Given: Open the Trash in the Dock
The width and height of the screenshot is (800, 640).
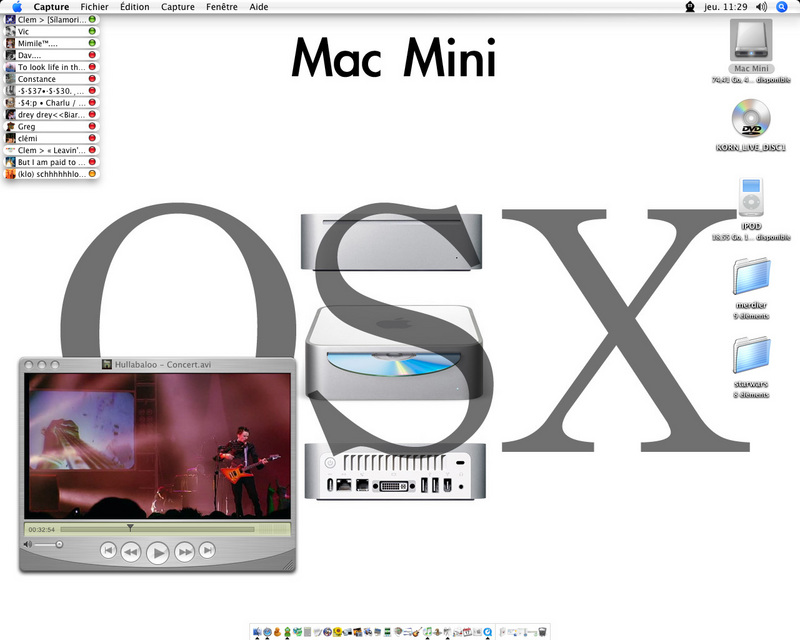Looking at the screenshot, I should point(542,632).
